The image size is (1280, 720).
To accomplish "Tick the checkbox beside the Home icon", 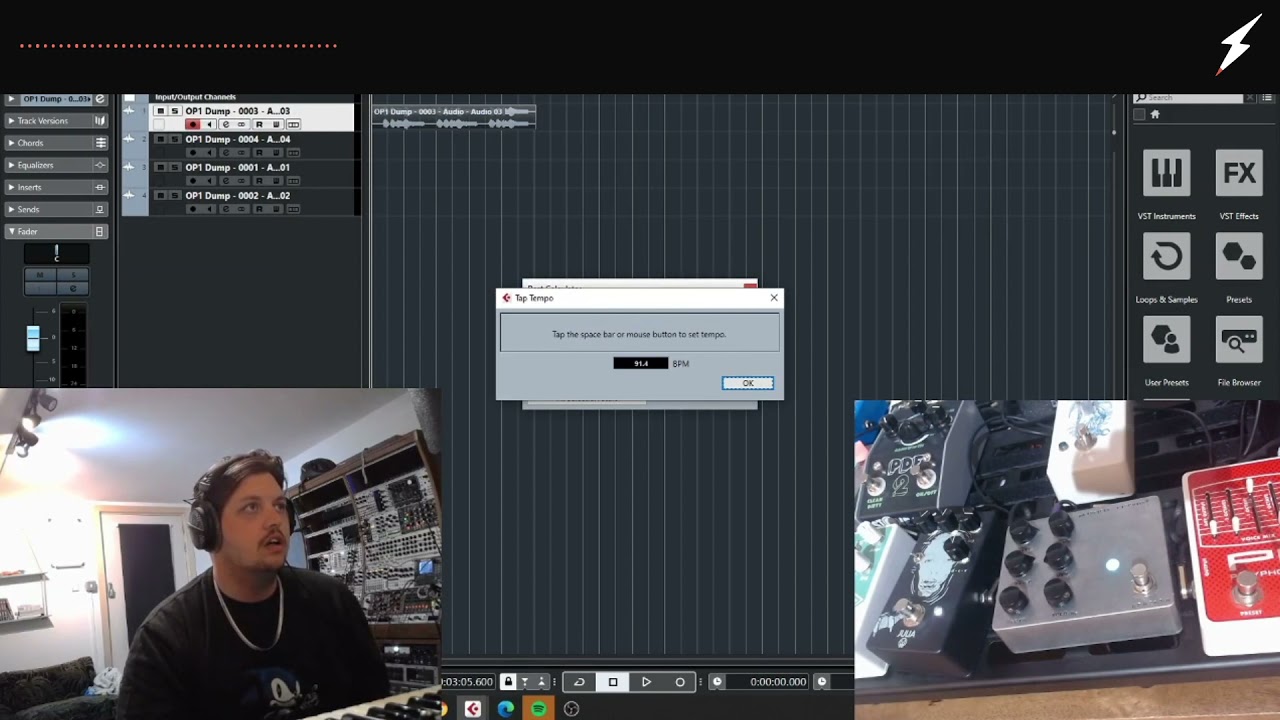I will pos(1139,115).
